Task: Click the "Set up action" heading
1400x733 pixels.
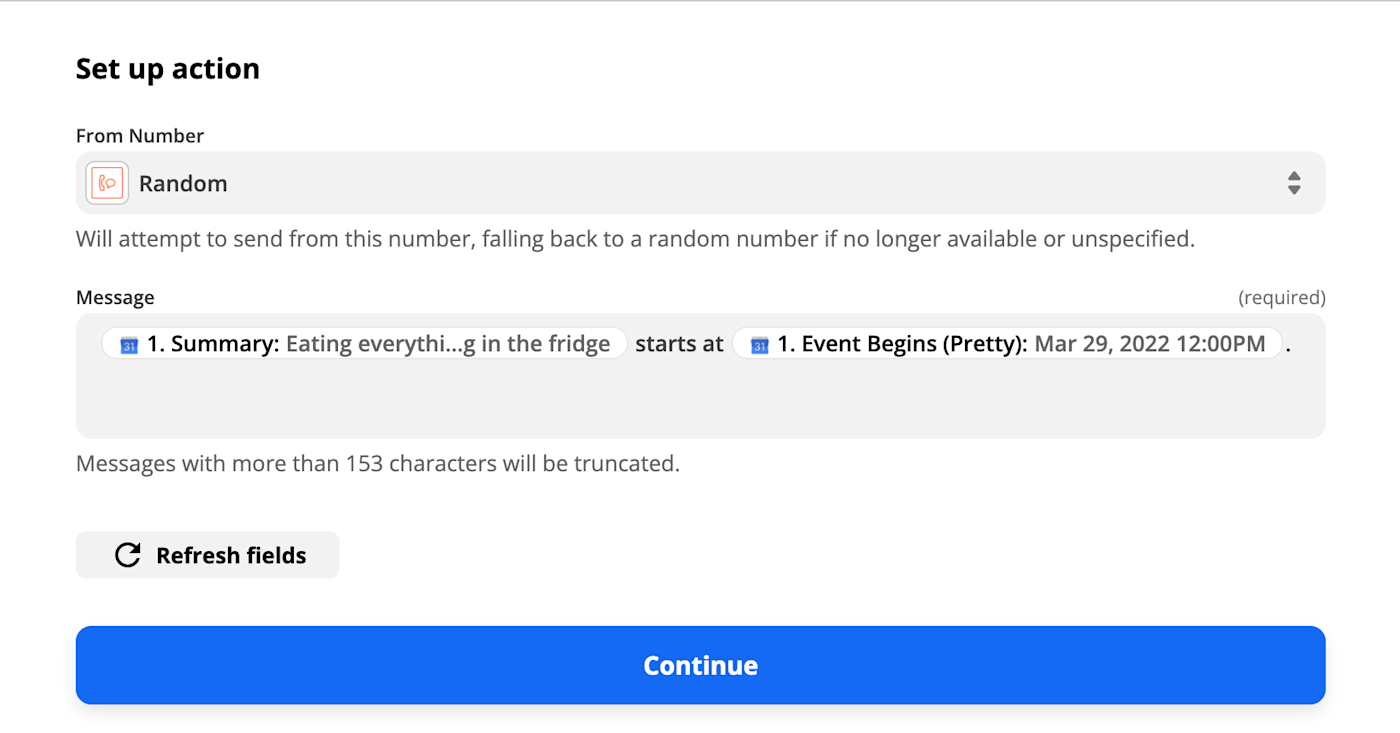Action: (168, 69)
